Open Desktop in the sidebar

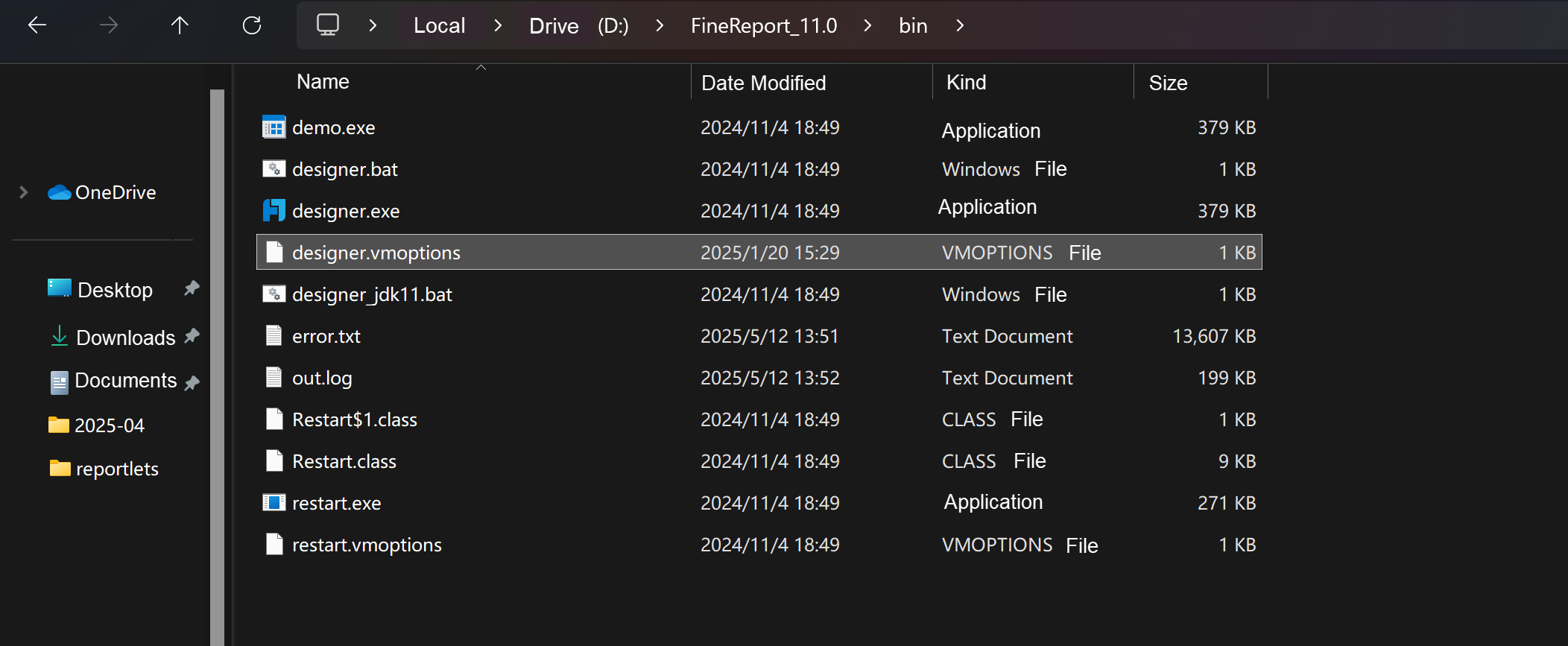click(x=115, y=290)
